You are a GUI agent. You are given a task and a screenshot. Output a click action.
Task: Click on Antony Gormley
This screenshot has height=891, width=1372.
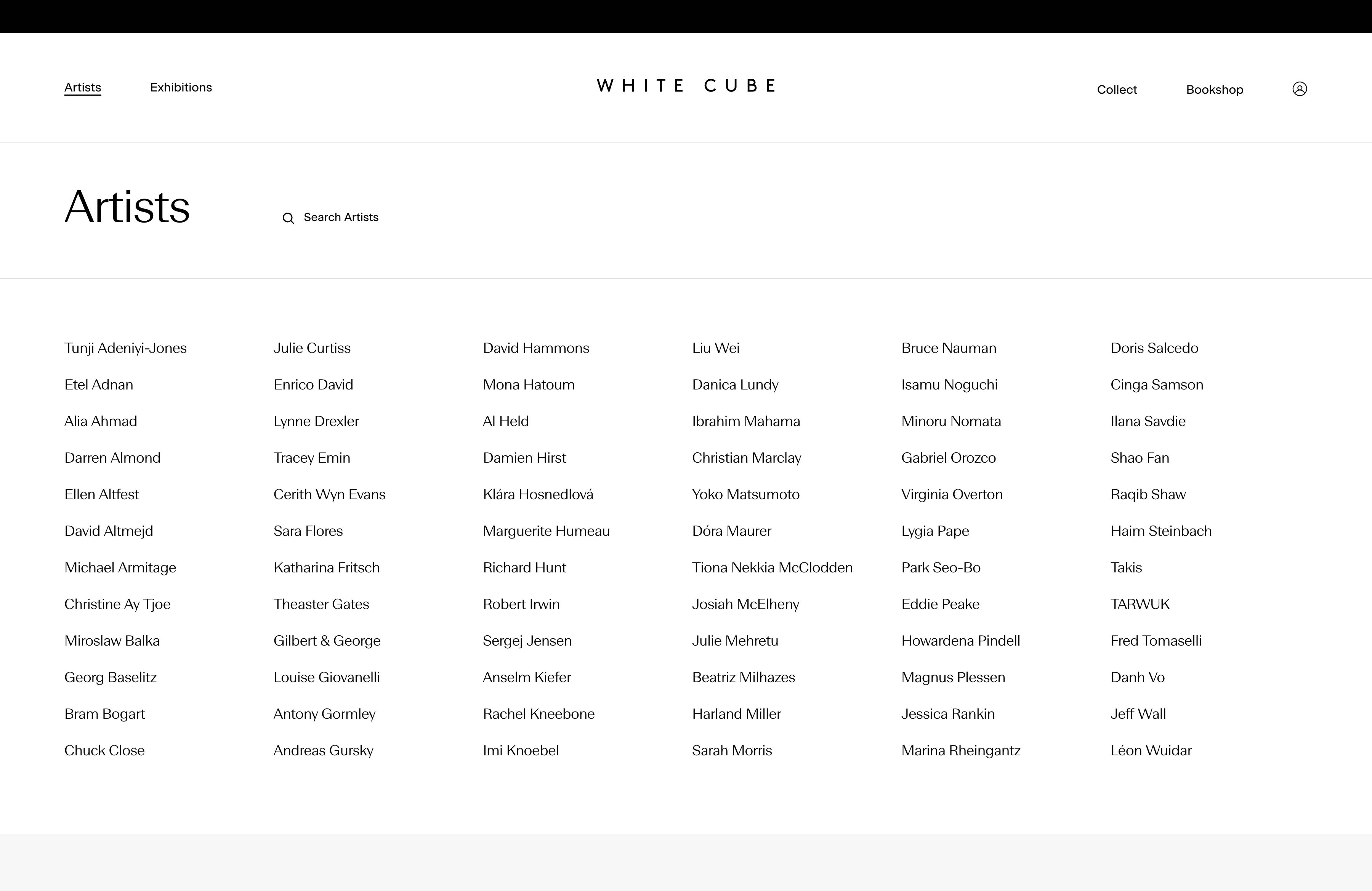[325, 714]
